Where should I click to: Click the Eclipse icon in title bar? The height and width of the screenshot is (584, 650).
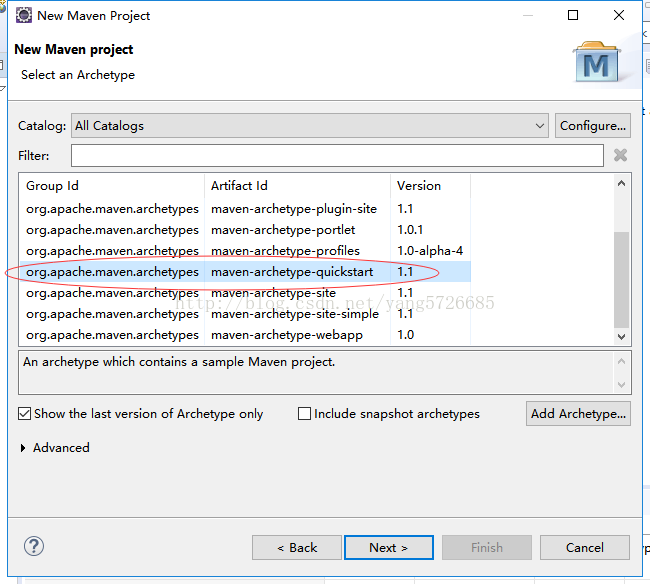(x=24, y=15)
